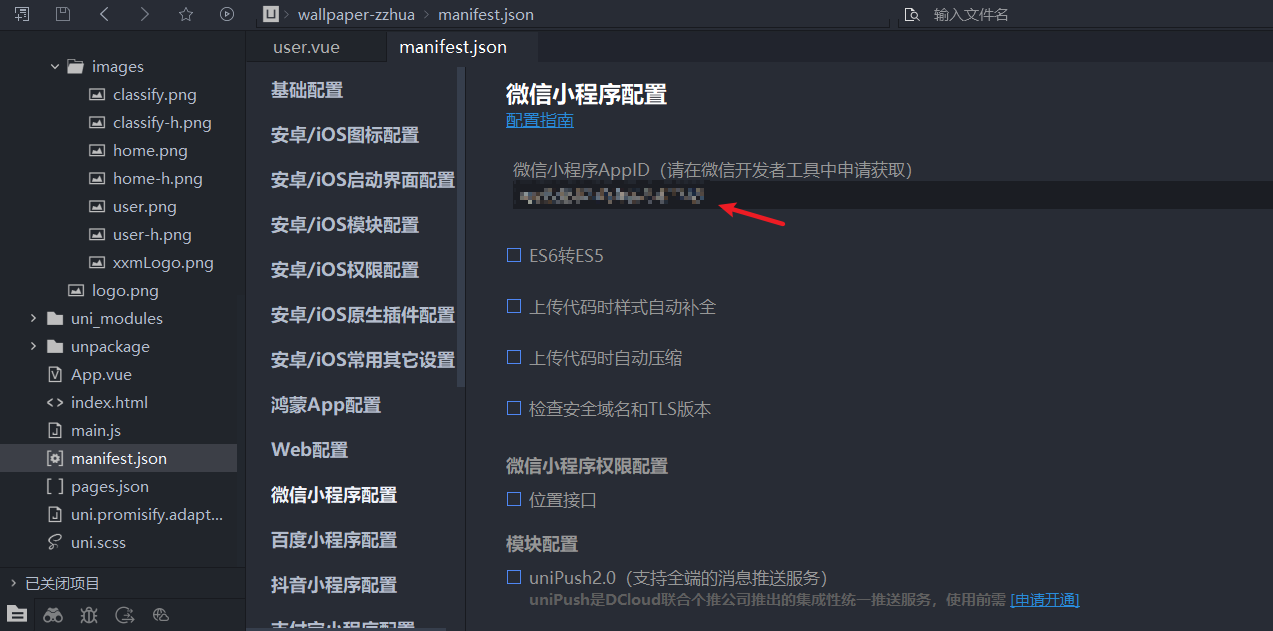Open the 配置指南 link
Viewport: 1273px width, 631px height.
tap(540, 120)
